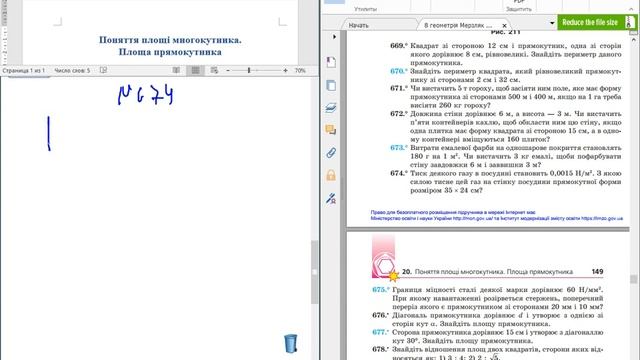Click the Word document vertical scrollbar thumb

tap(314, 272)
